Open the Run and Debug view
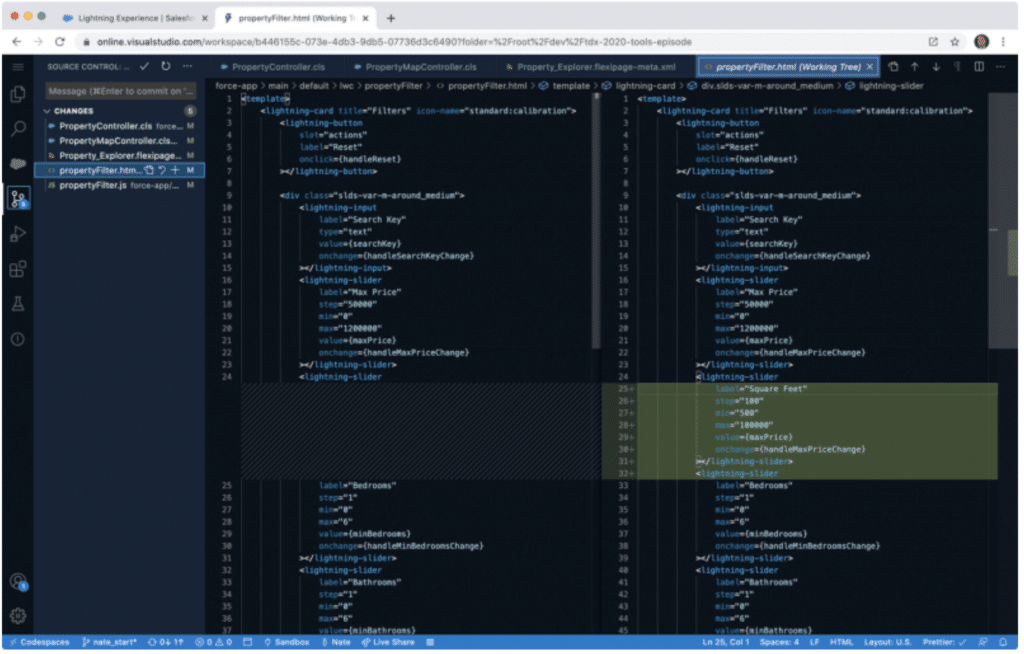 tap(18, 234)
